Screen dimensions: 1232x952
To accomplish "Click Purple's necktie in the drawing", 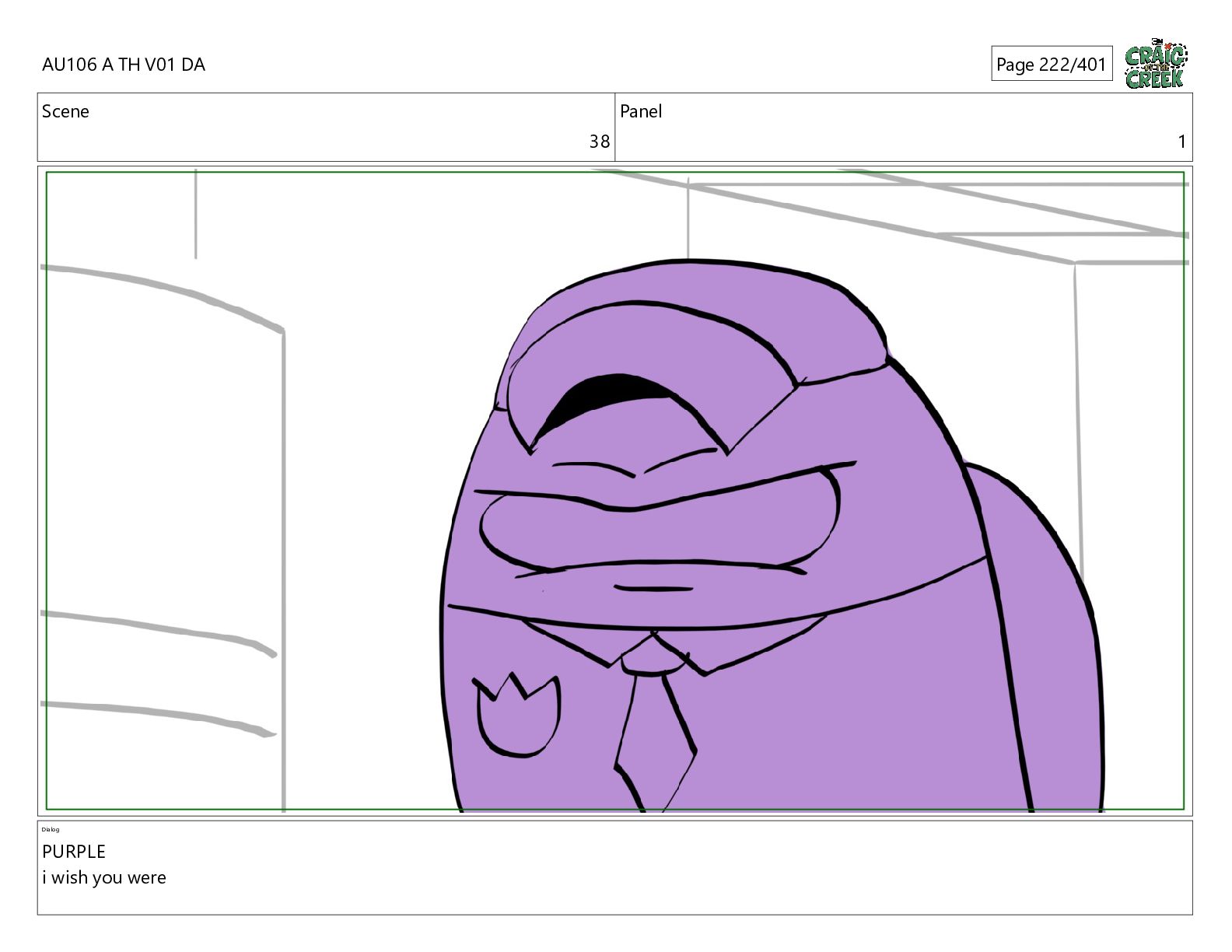I will 655,723.
